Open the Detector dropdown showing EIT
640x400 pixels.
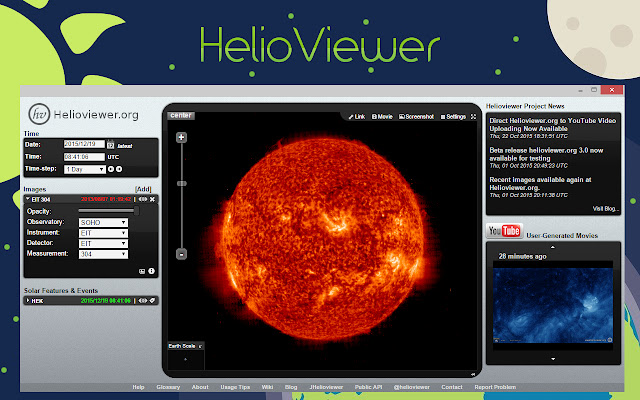click(103, 244)
